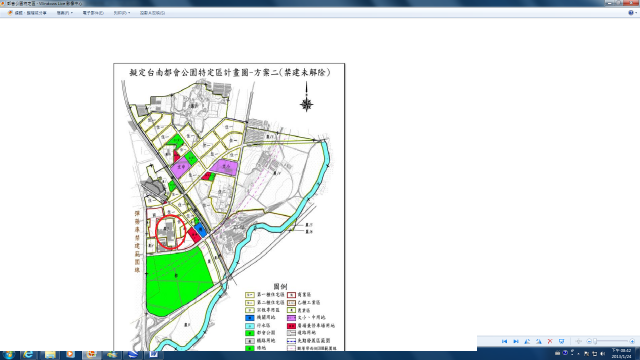The image size is (640, 360).
Task: Click the fit-to-window pan icon
Action: pos(578,341)
